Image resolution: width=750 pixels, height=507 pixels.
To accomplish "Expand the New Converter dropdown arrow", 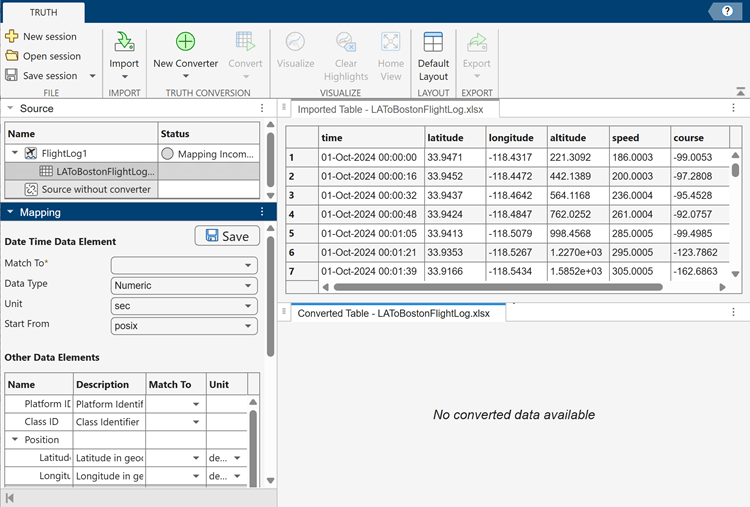I will 186,76.
